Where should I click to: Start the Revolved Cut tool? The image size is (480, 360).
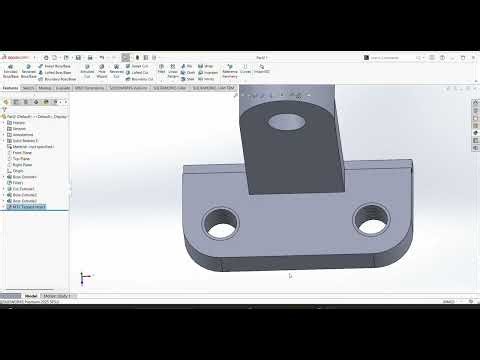[116, 71]
